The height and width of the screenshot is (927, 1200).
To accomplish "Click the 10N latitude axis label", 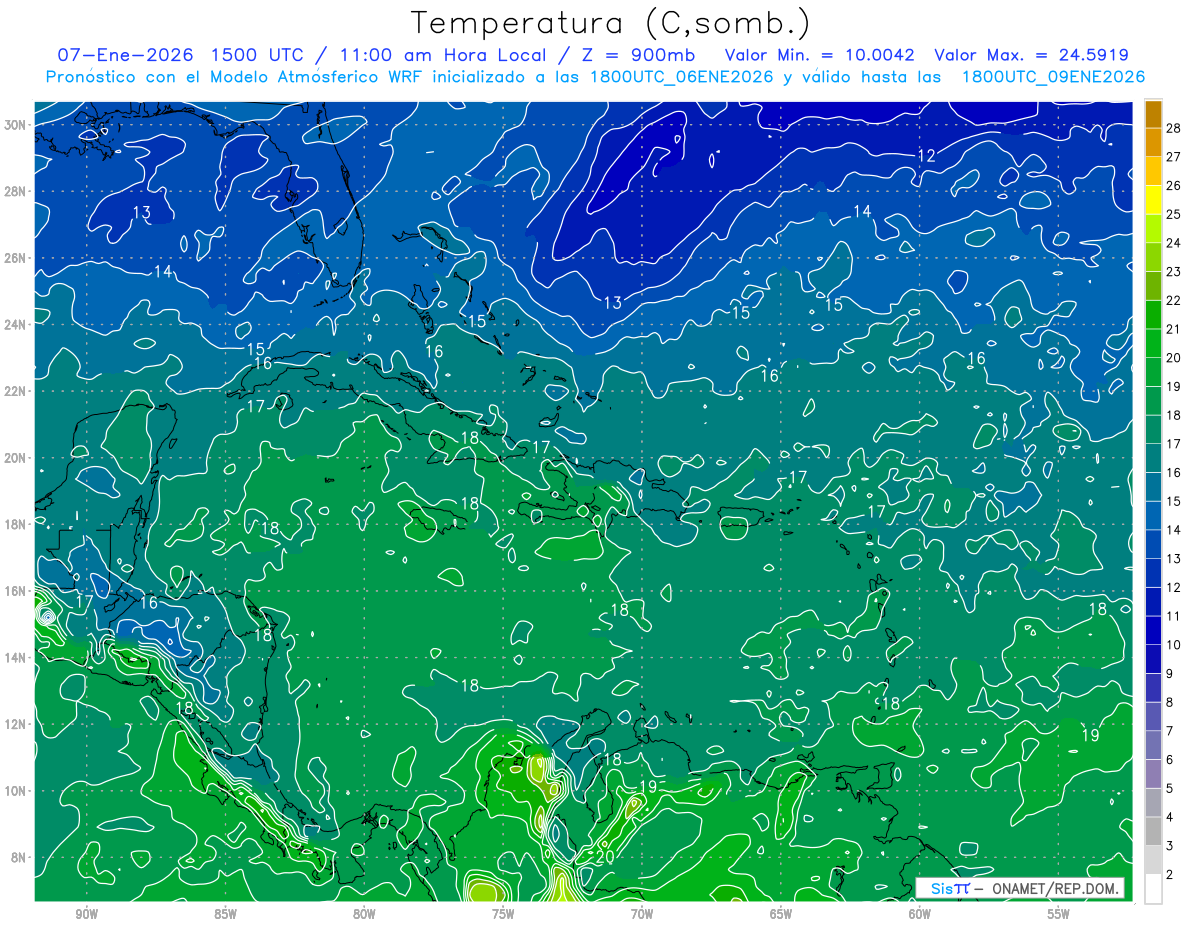I will click(15, 791).
